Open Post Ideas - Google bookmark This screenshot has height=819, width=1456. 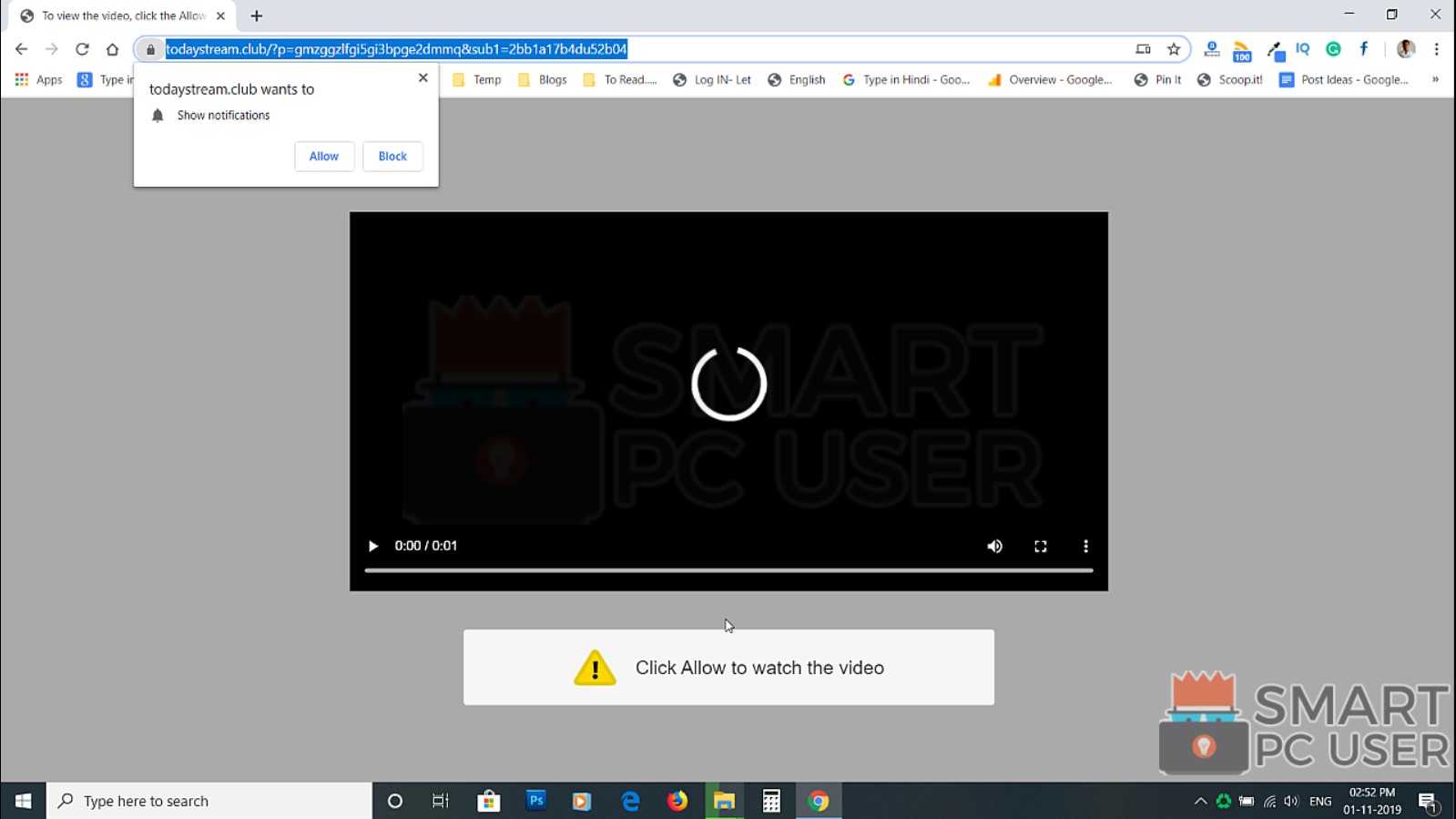1344,80
